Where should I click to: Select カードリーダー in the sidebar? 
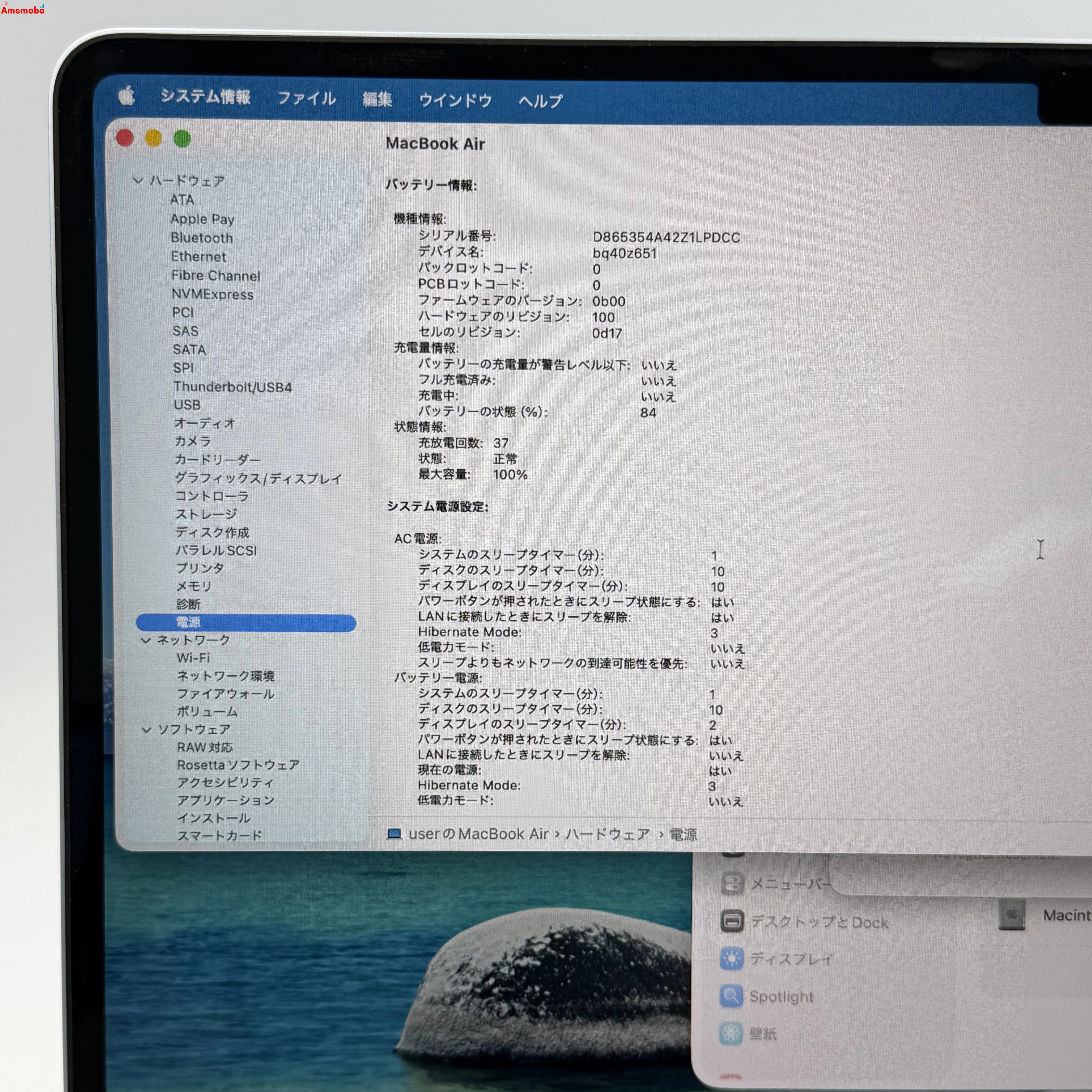[218, 460]
